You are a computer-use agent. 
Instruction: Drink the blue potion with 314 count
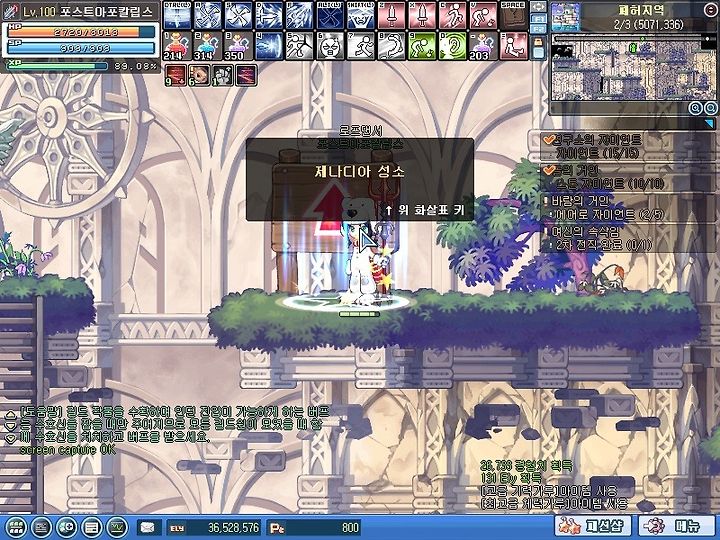tap(208, 46)
